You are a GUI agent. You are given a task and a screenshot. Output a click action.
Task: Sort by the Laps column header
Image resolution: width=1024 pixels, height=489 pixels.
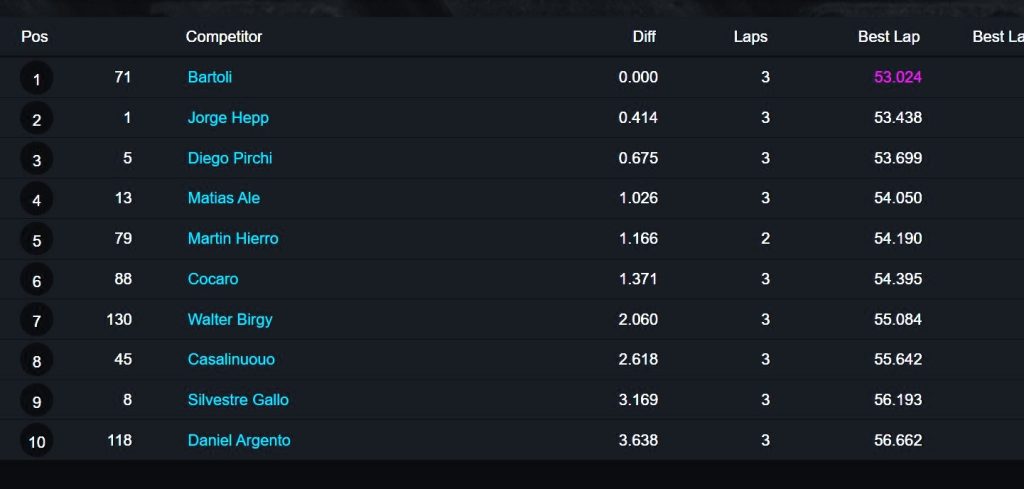750,37
